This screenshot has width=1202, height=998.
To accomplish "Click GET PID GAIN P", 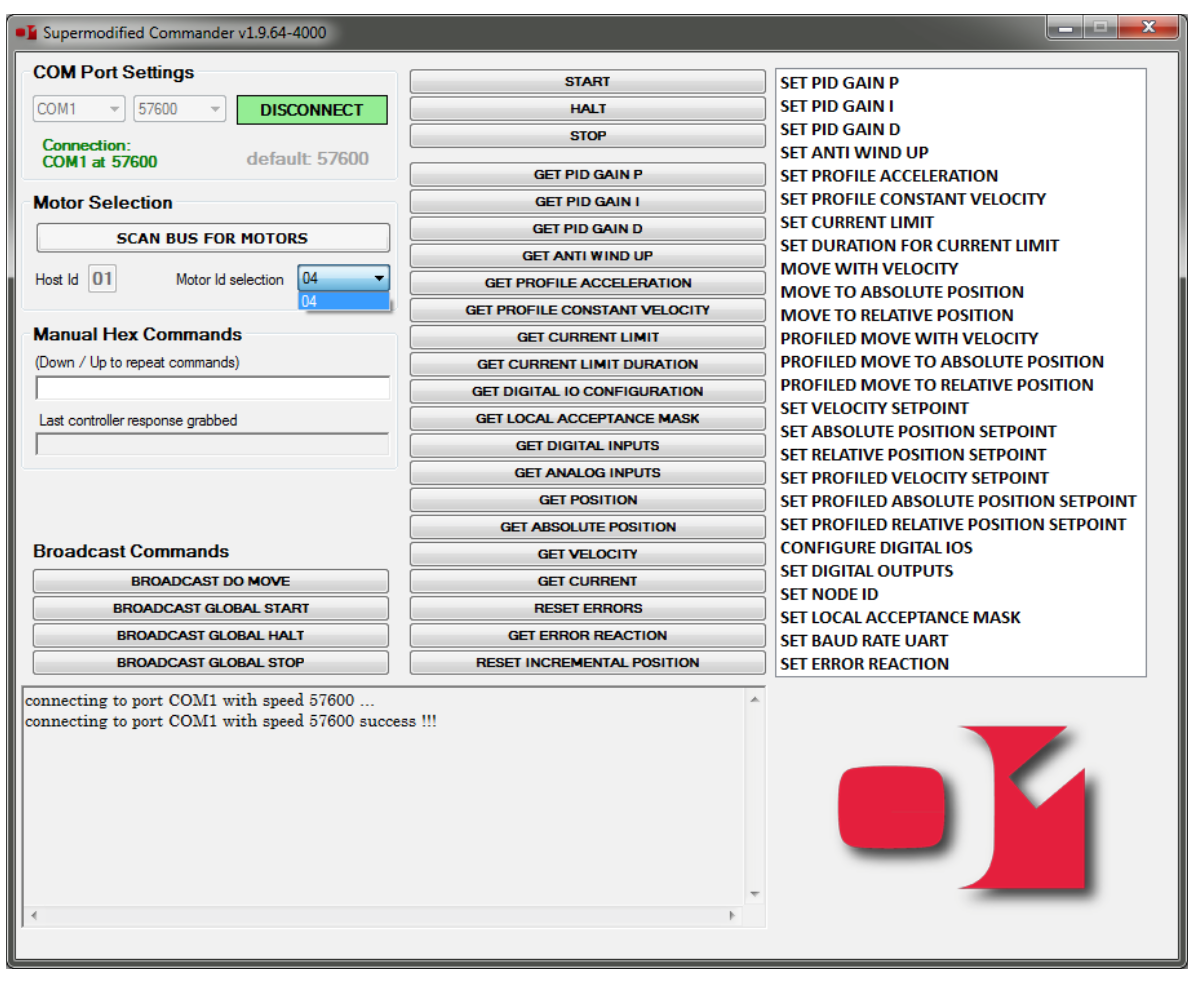I will 587,174.
